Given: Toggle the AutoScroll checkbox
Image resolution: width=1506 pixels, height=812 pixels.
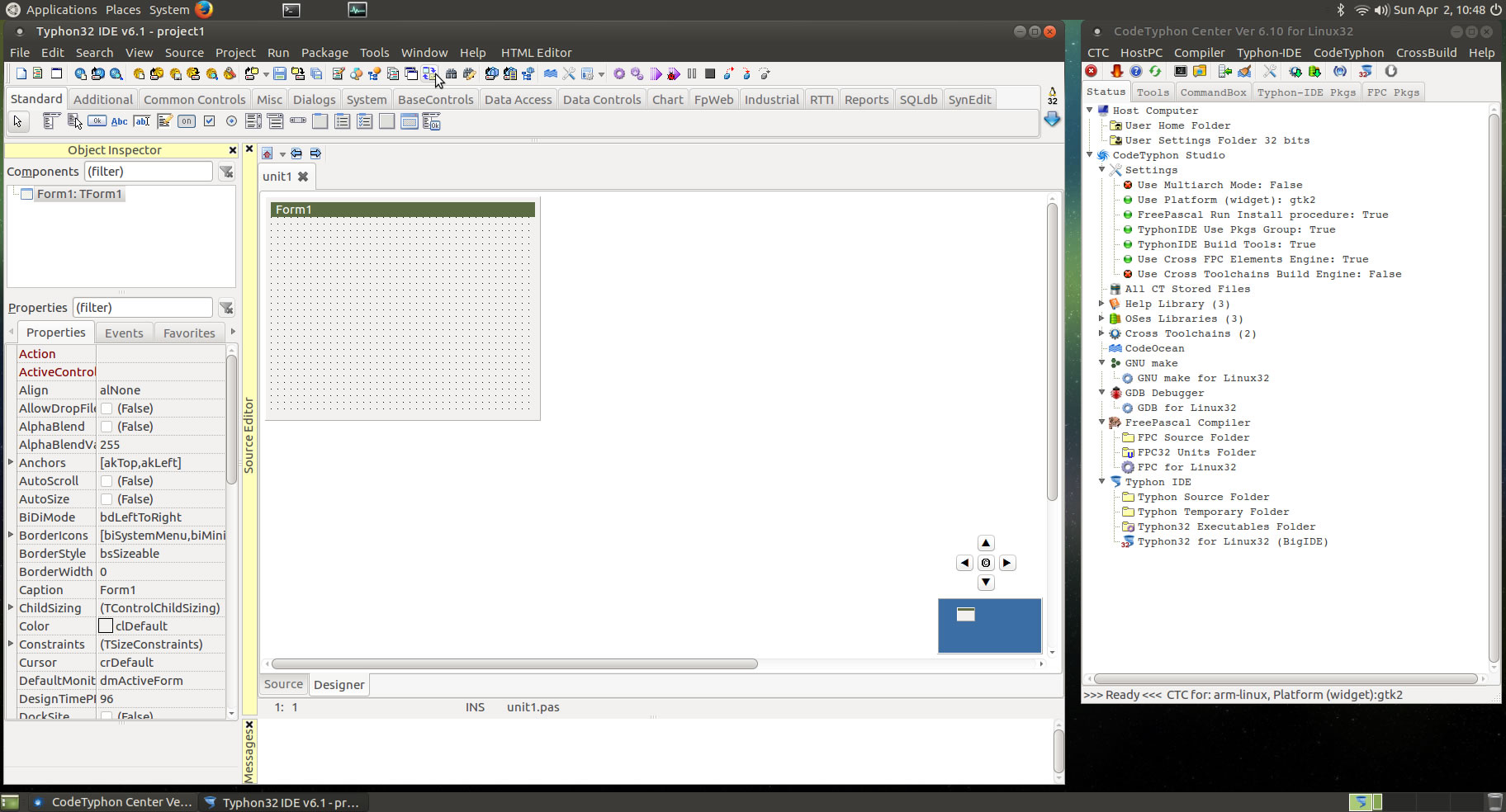Looking at the screenshot, I should tap(107, 481).
